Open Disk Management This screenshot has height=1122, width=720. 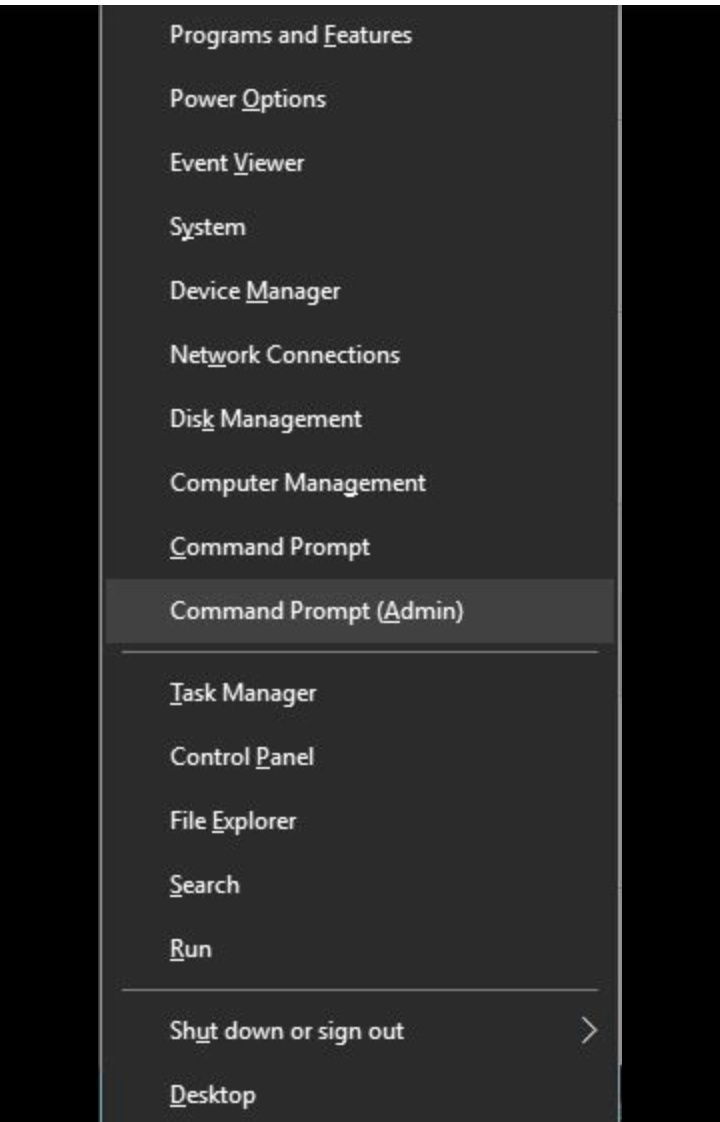(266, 419)
